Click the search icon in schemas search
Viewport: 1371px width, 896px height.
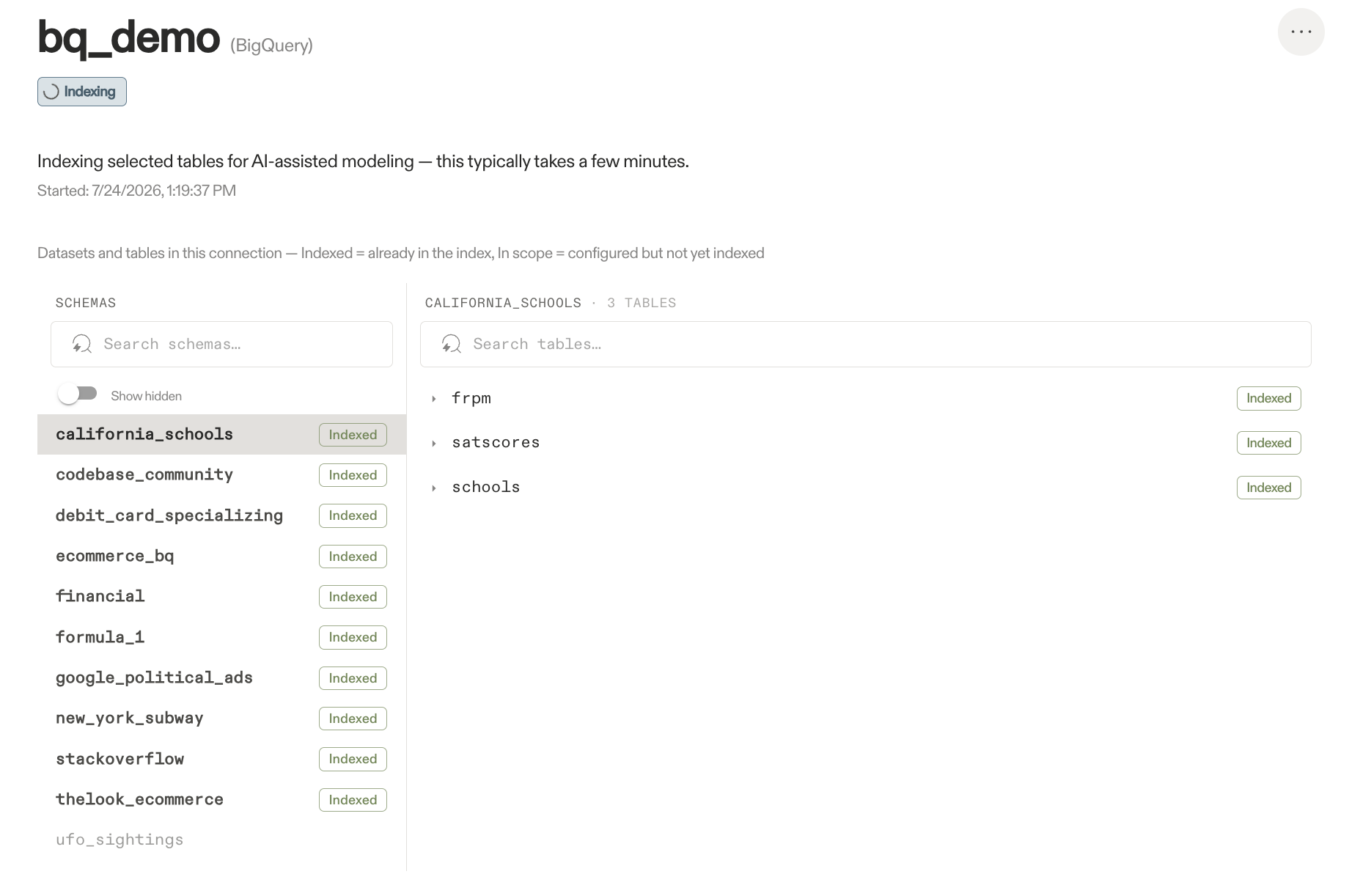[82, 344]
